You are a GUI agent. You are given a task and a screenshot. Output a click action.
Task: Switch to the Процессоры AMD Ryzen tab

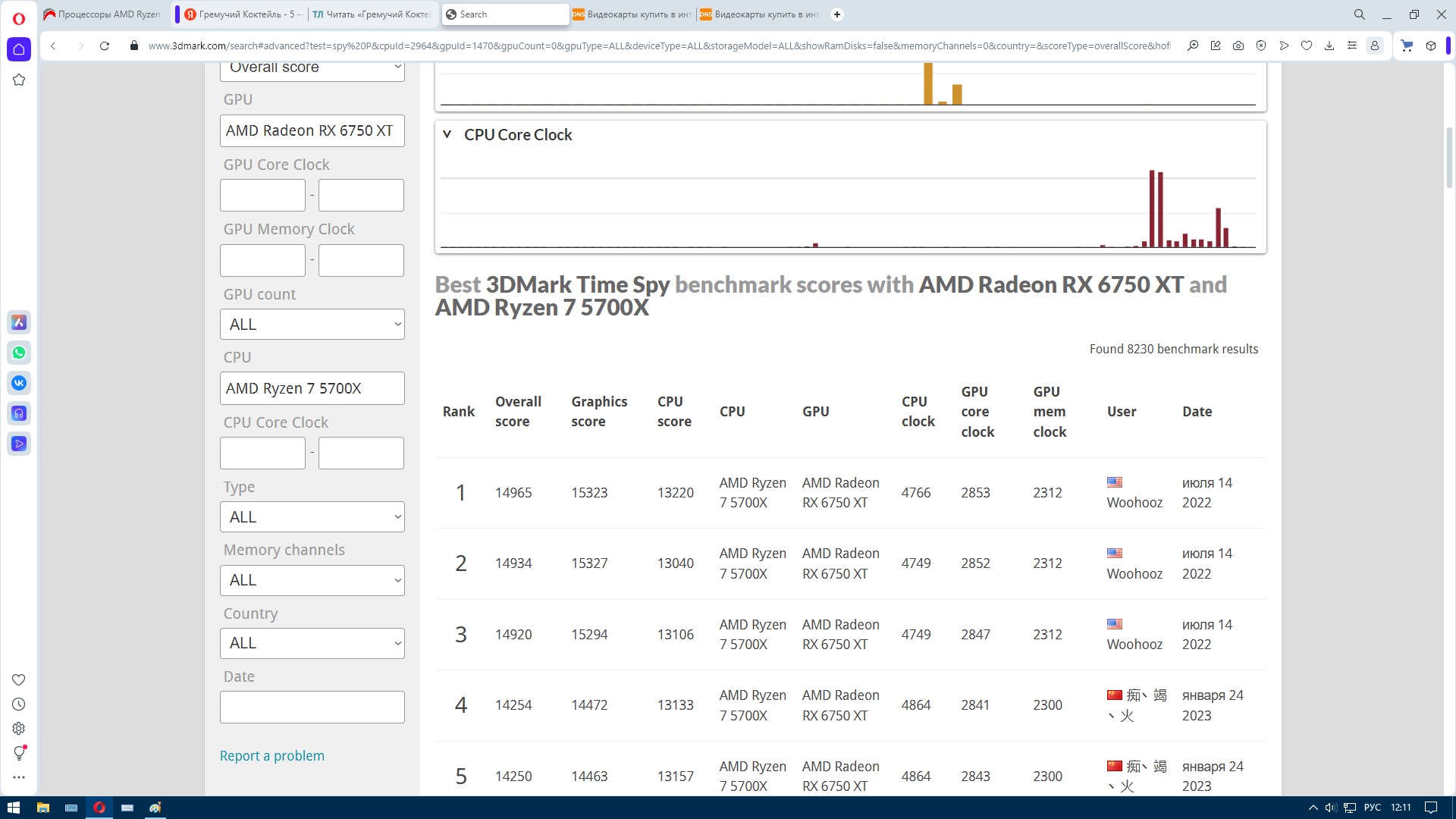(x=106, y=14)
